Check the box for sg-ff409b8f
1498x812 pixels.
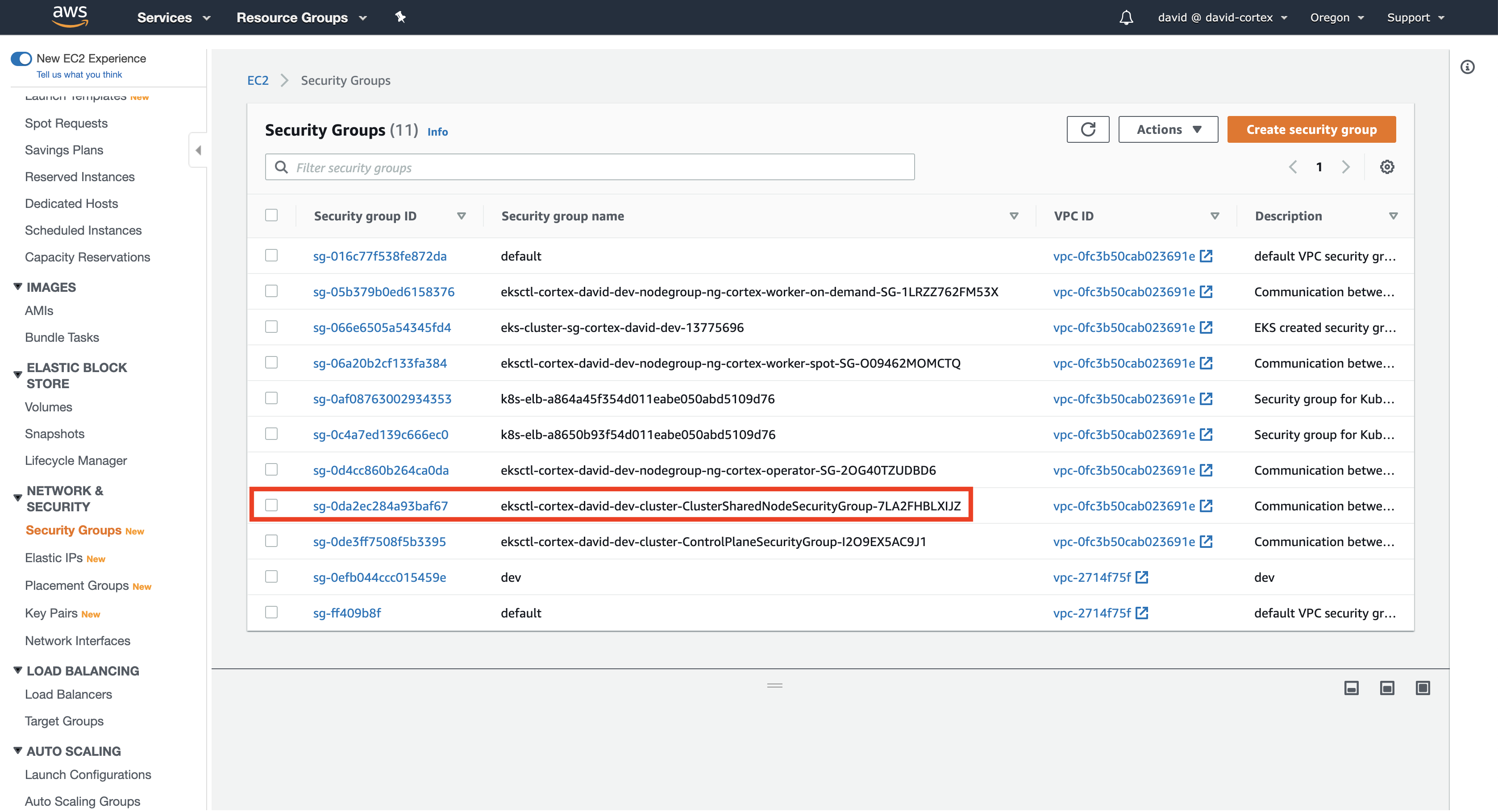[x=271, y=613]
